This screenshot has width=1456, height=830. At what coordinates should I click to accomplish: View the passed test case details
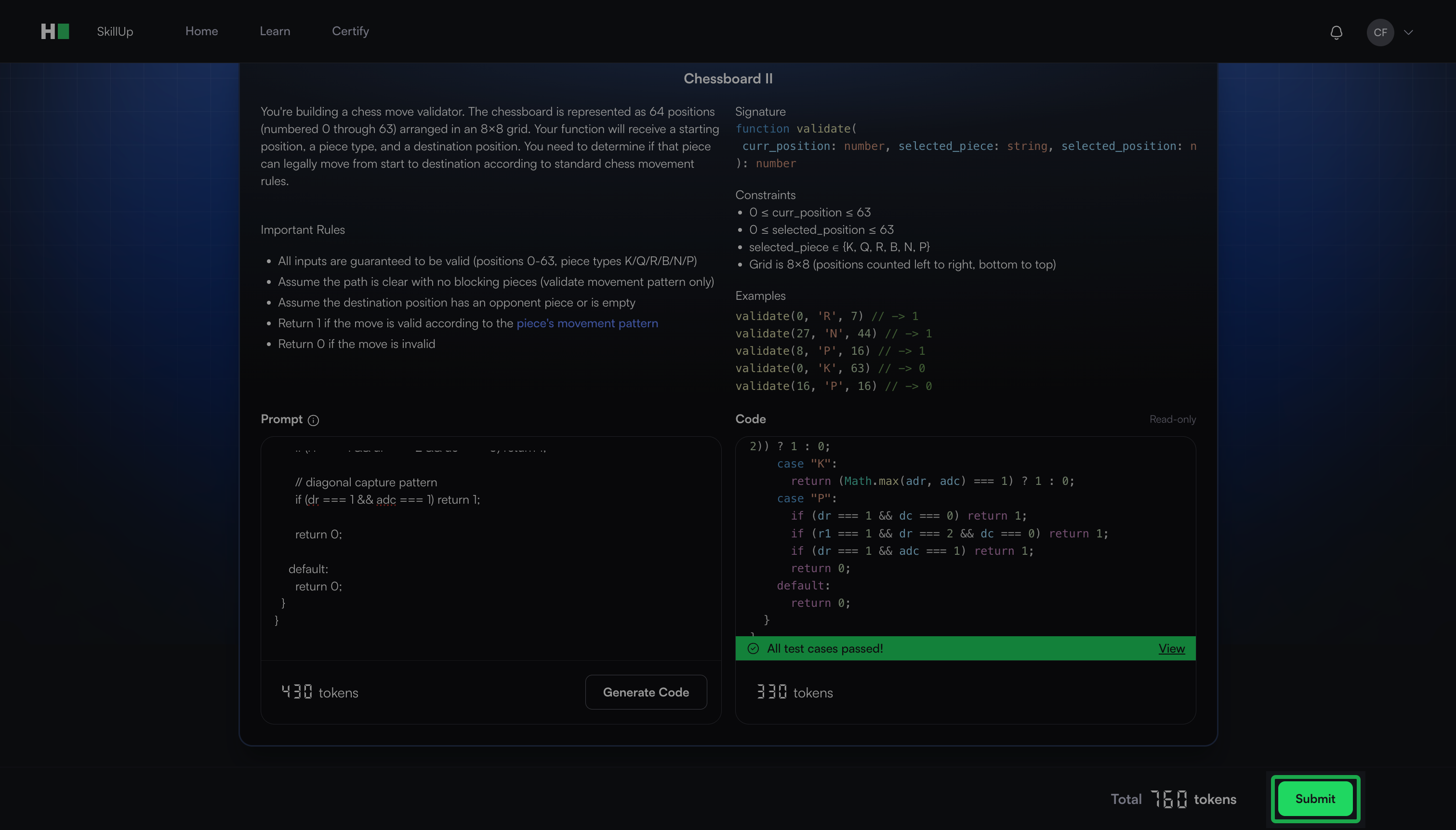(x=1171, y=648)
